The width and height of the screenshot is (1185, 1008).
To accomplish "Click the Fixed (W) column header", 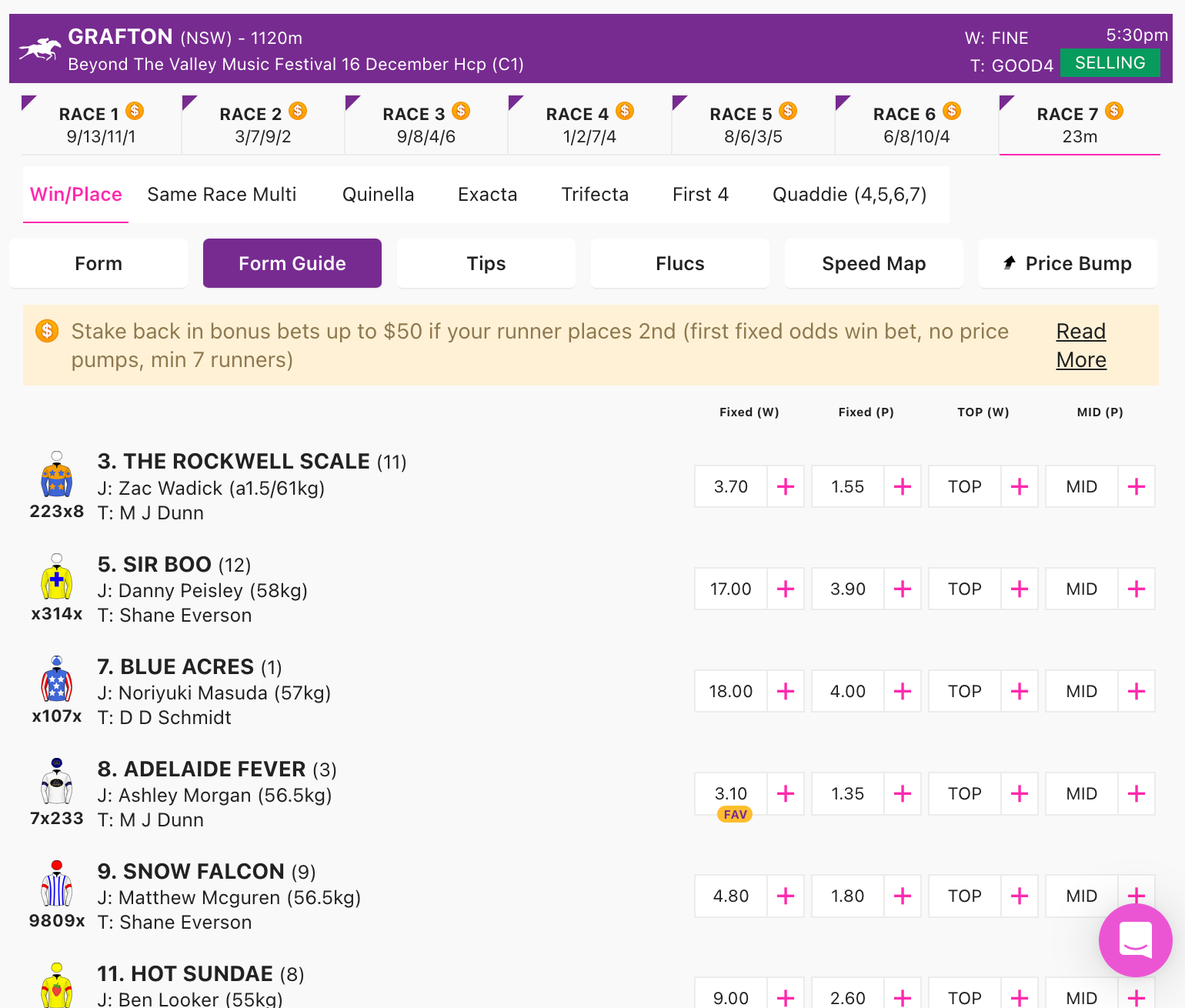I will (749, 412).
